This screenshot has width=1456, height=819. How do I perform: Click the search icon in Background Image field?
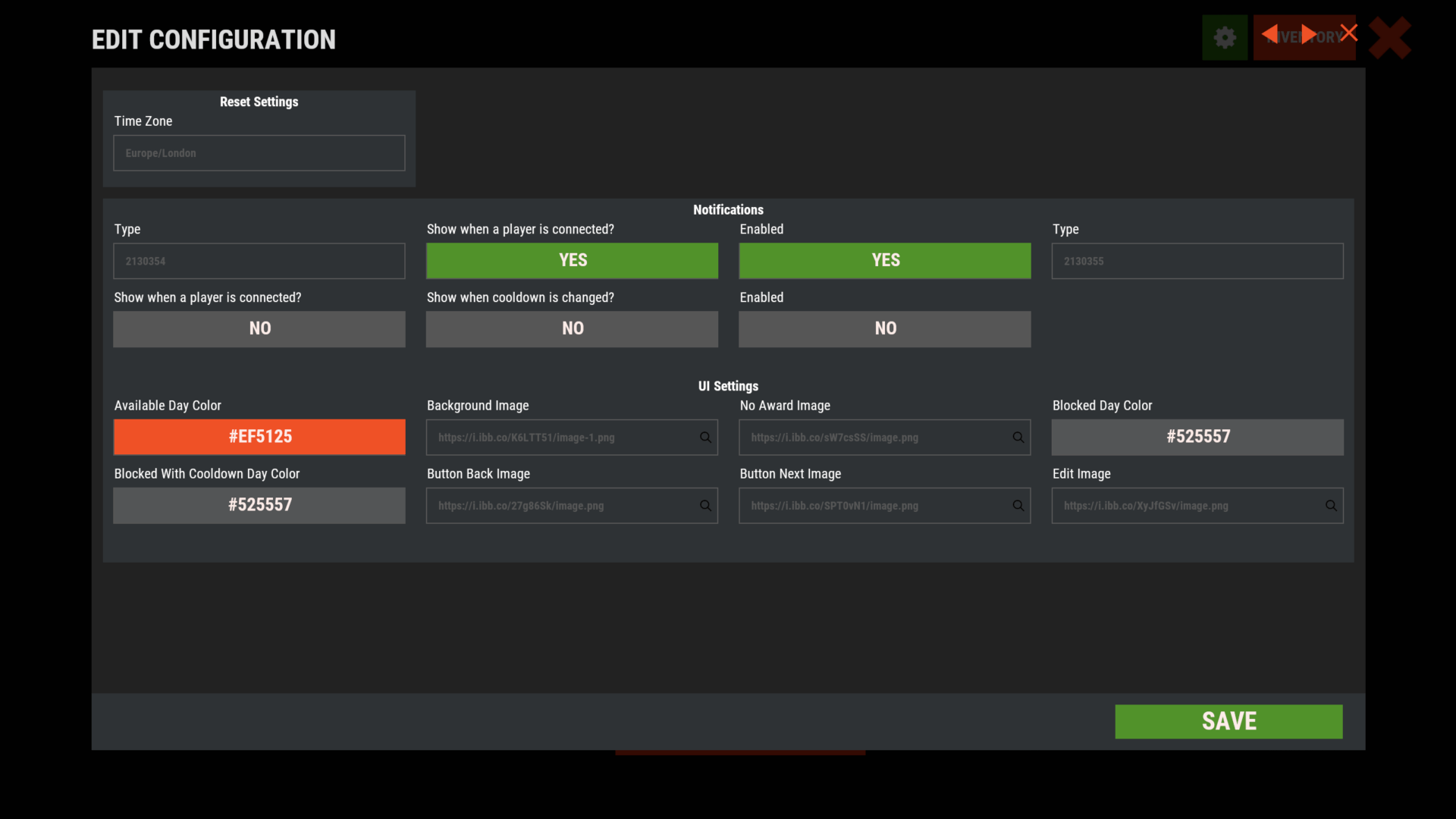click(704, 438)
